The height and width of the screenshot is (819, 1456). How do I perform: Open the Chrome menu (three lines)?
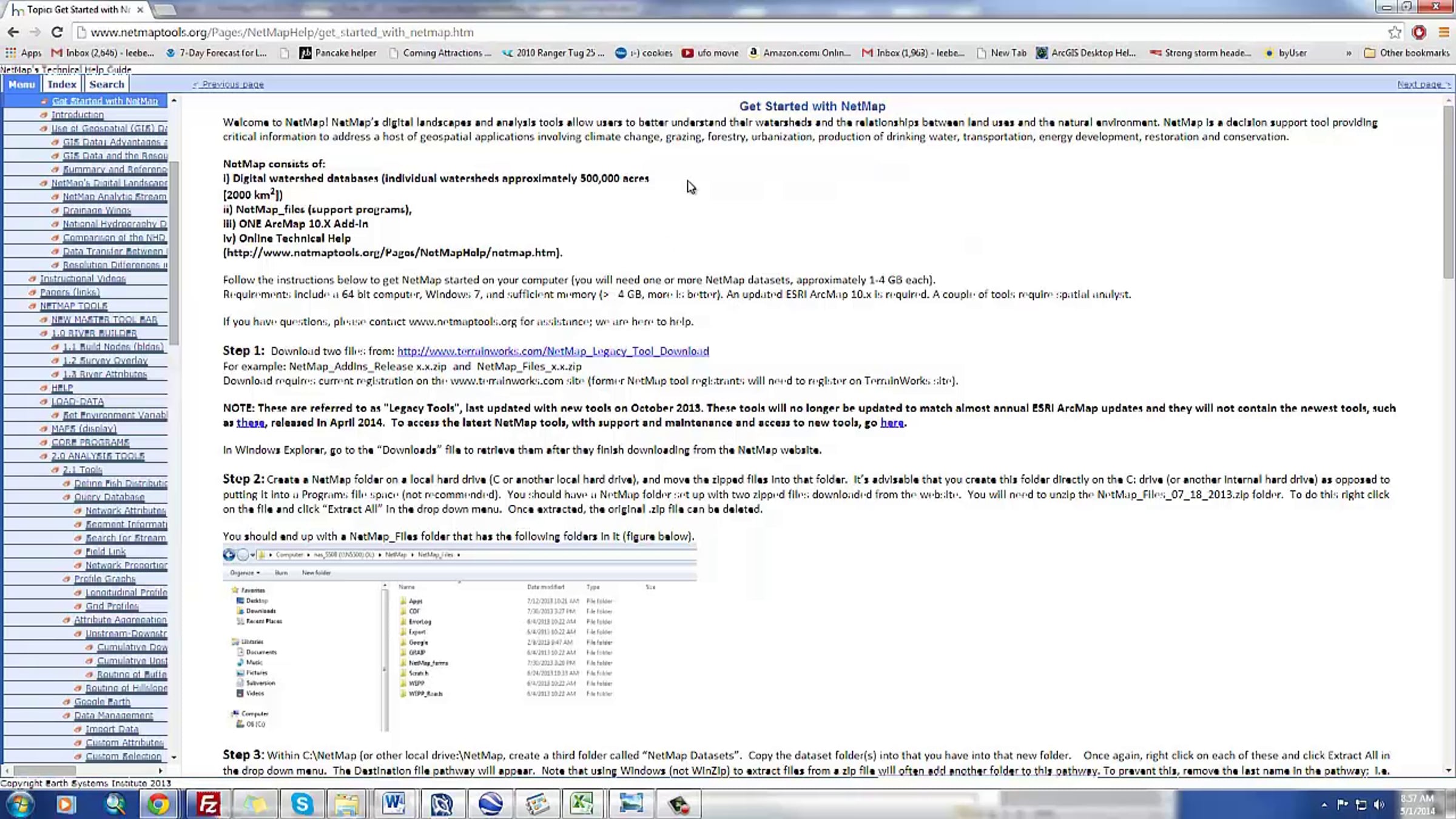point(1443,32)
